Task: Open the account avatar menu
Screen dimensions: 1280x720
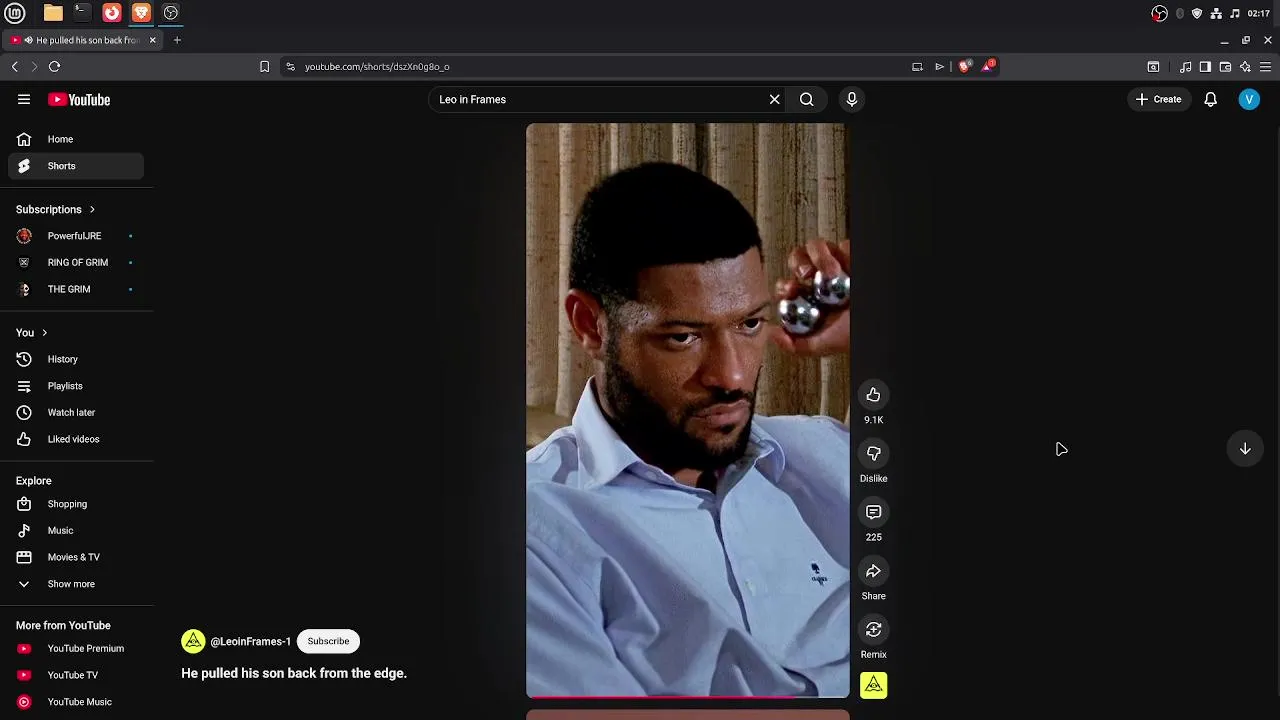Action: [1249, 99]
